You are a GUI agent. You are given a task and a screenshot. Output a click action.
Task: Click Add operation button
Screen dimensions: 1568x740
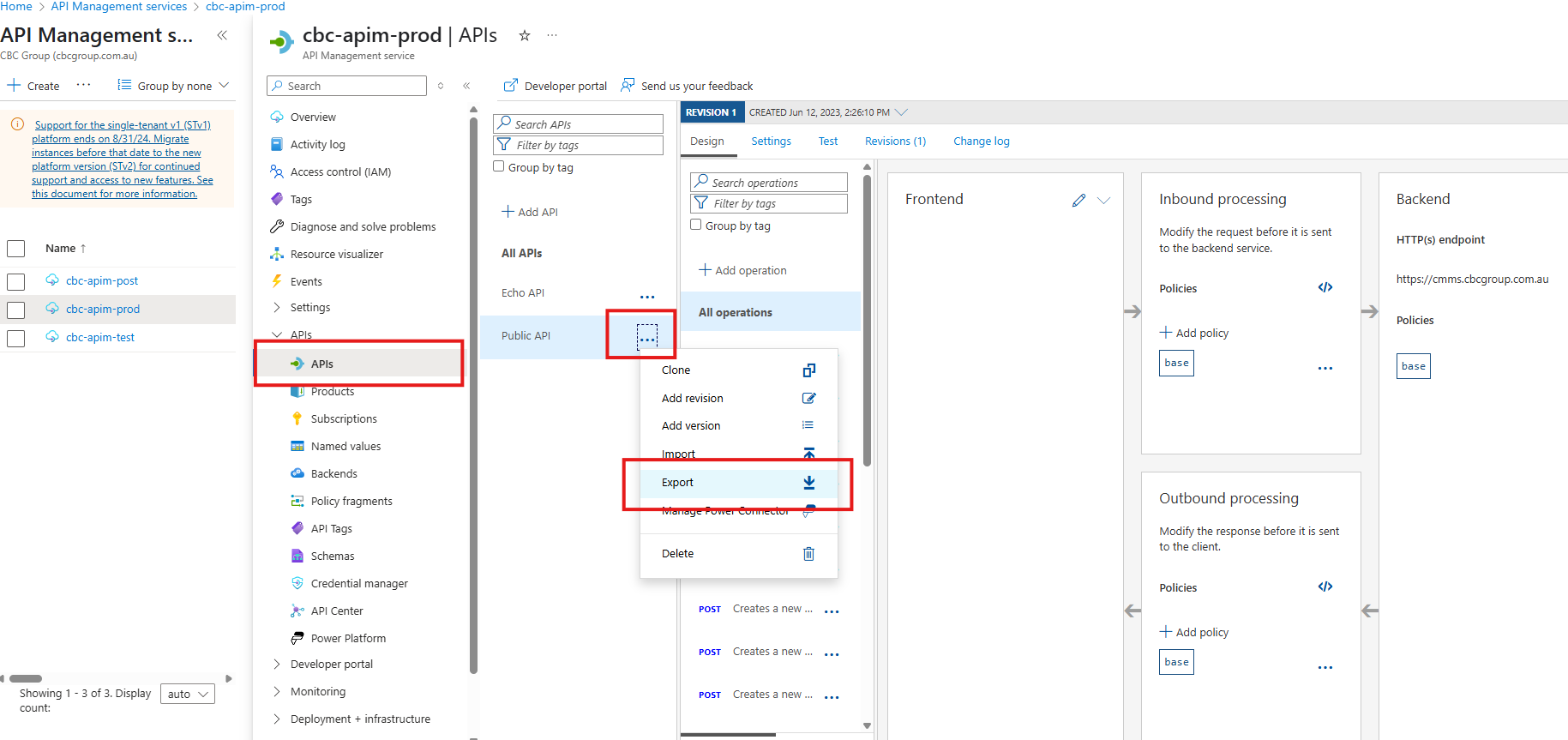coord(742,270)
